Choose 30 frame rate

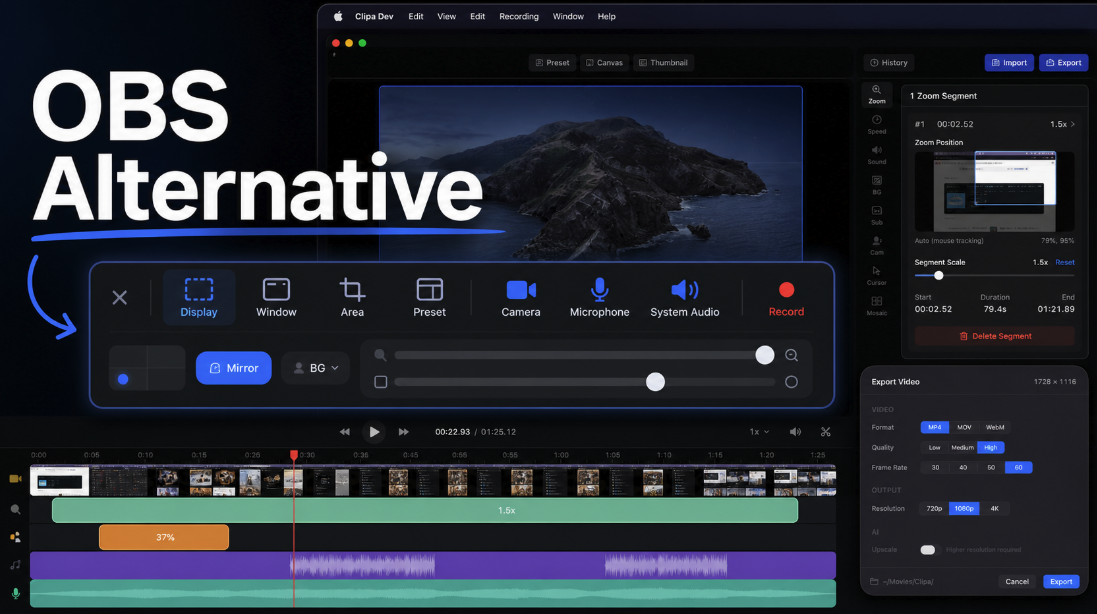(x=935, y=467)
